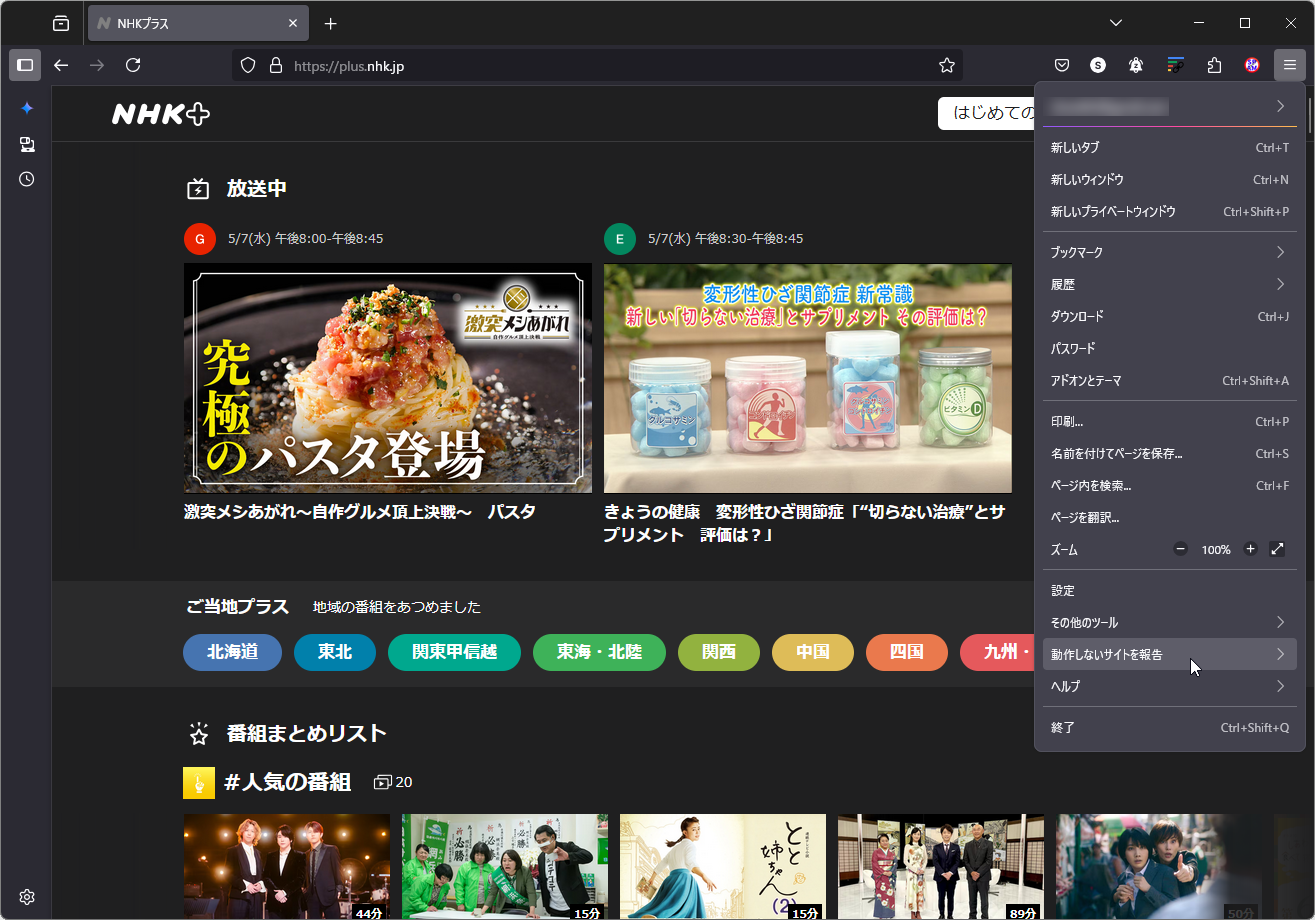Open sidebar customization via bottom gear icon
This screenshot has width=1315, height=920.
[x=26, y=896]
